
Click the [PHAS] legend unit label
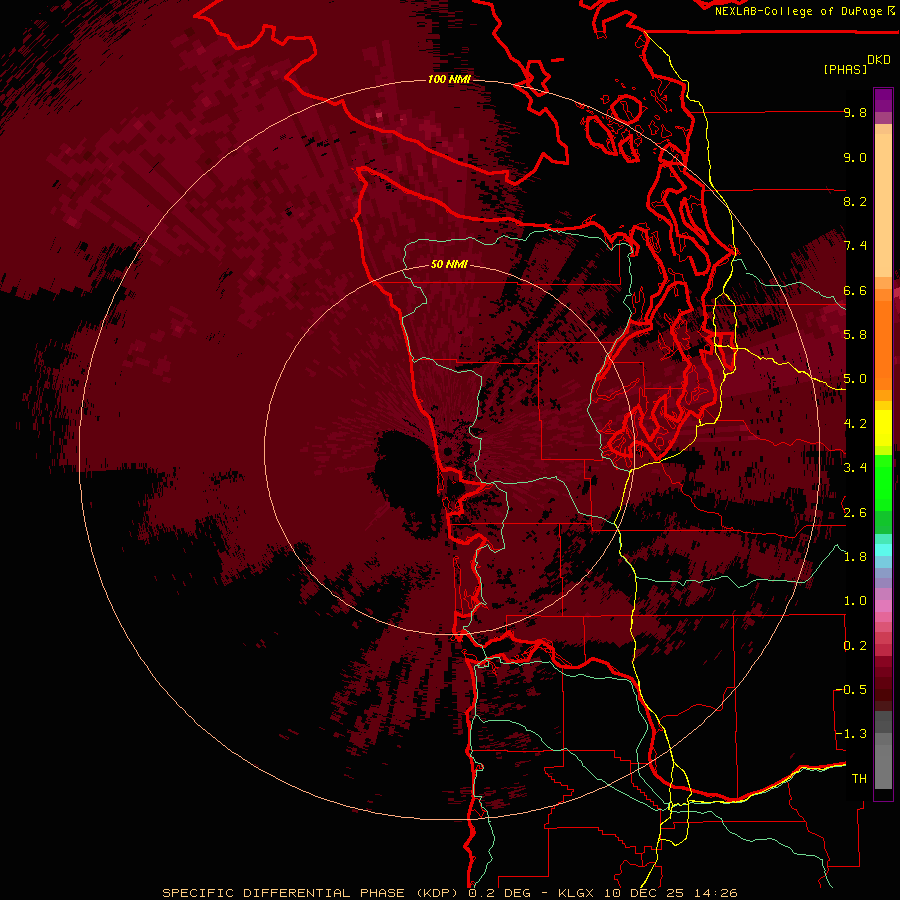(845, 69)
